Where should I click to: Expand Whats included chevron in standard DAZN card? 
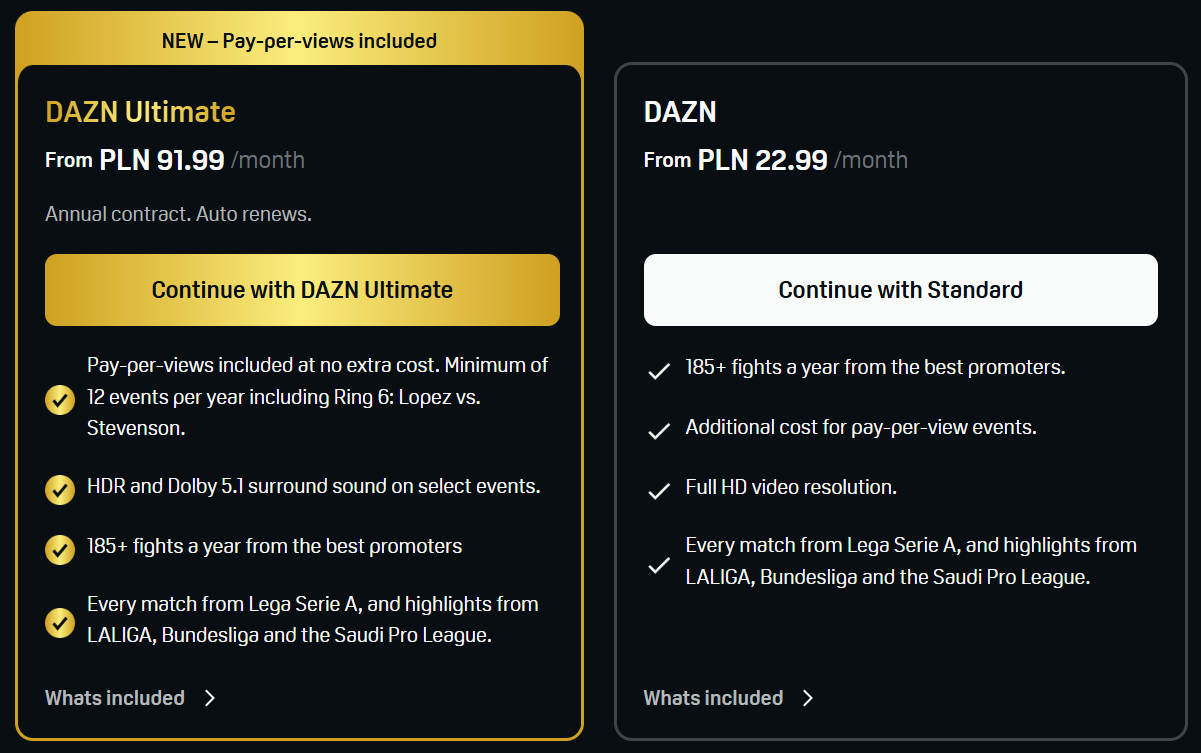coord(808,698)
